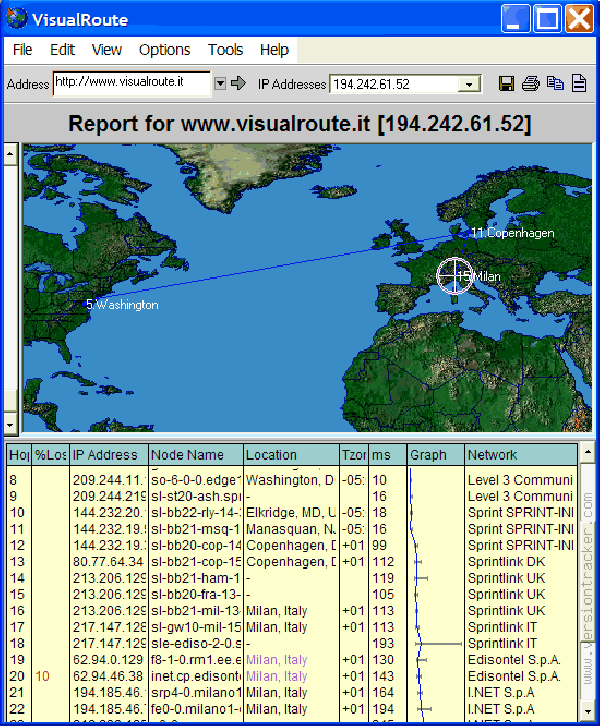
Task: Click the IP Address column header
Action: [108, 455]
